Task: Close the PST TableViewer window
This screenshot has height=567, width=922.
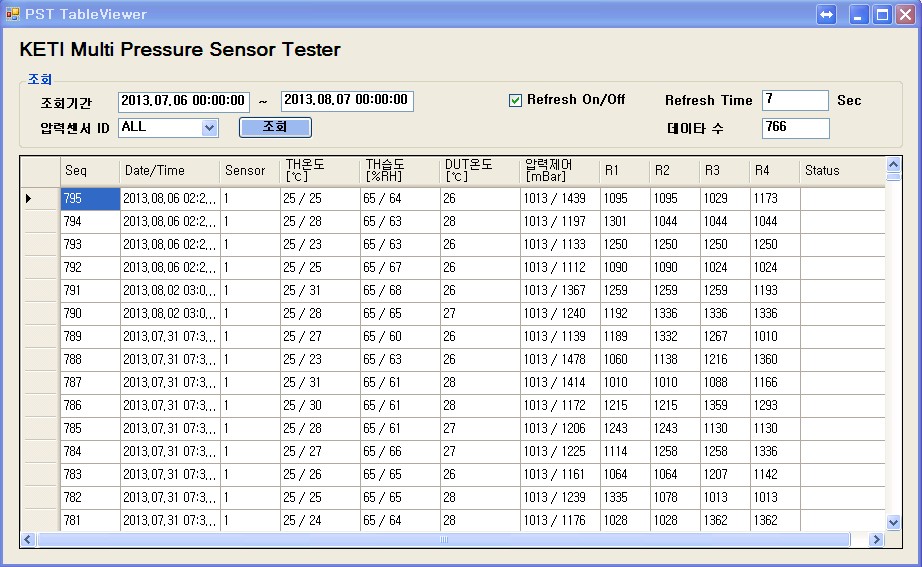Action: point(906,15)
